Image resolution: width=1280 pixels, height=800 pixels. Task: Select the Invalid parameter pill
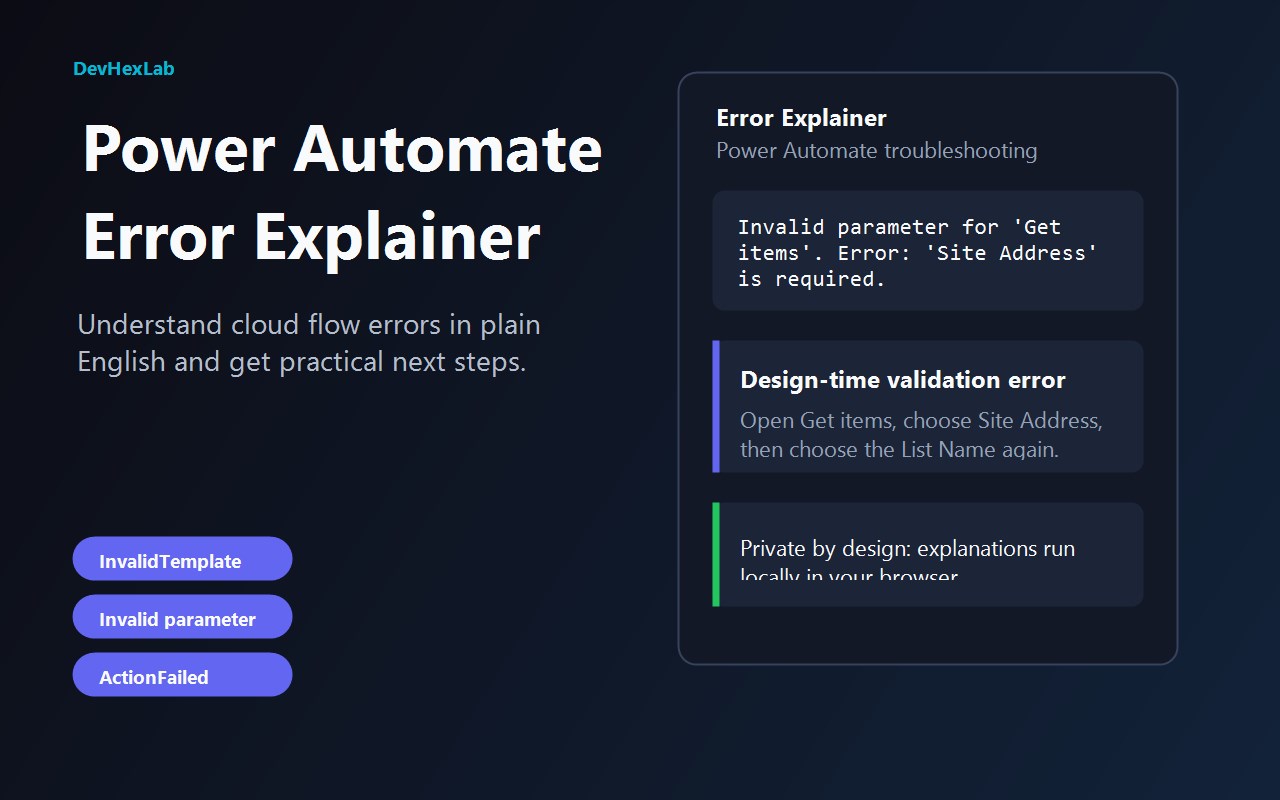[x=182, y=617]
